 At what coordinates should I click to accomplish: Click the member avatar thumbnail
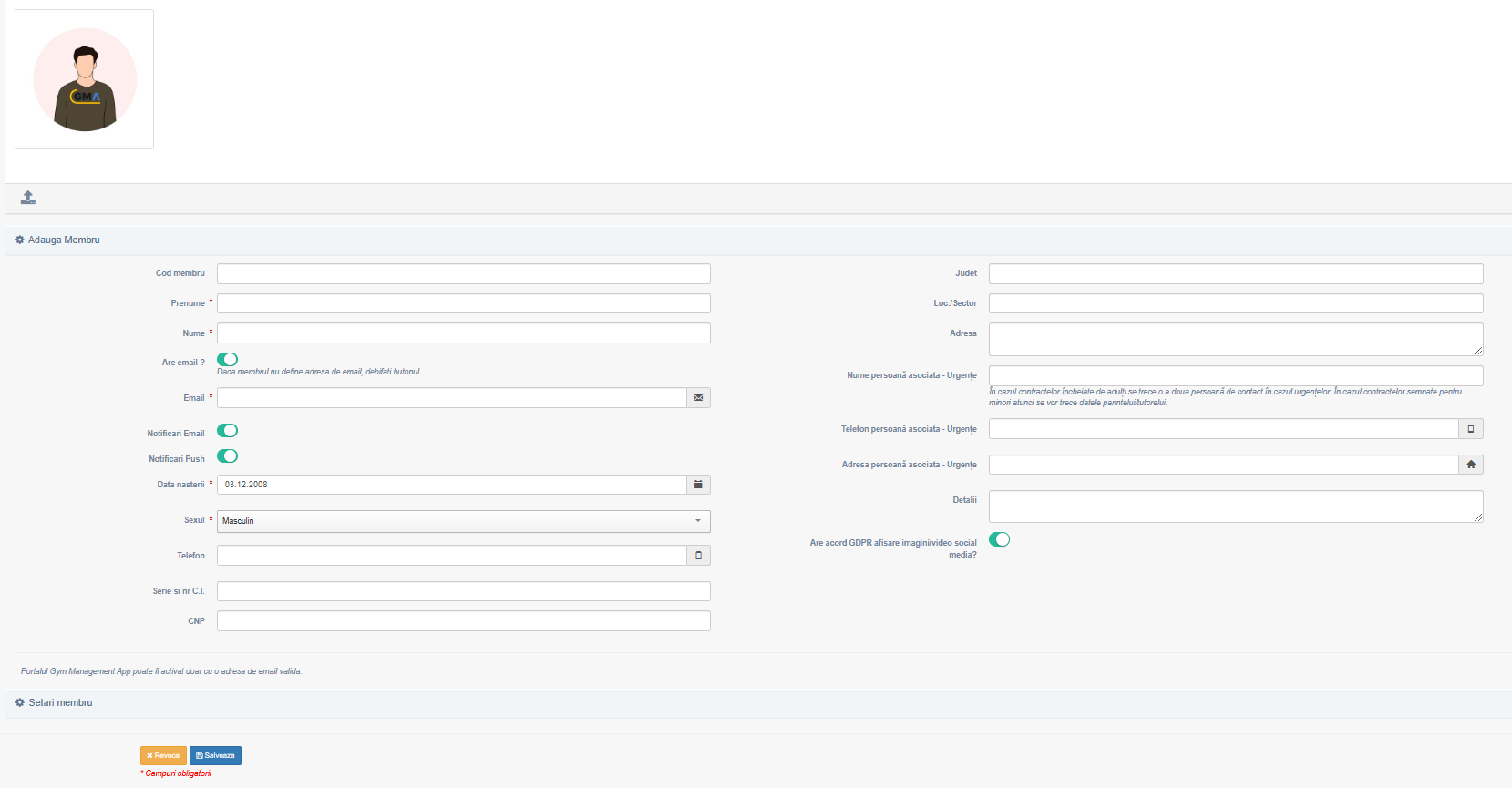coord(85,79)
